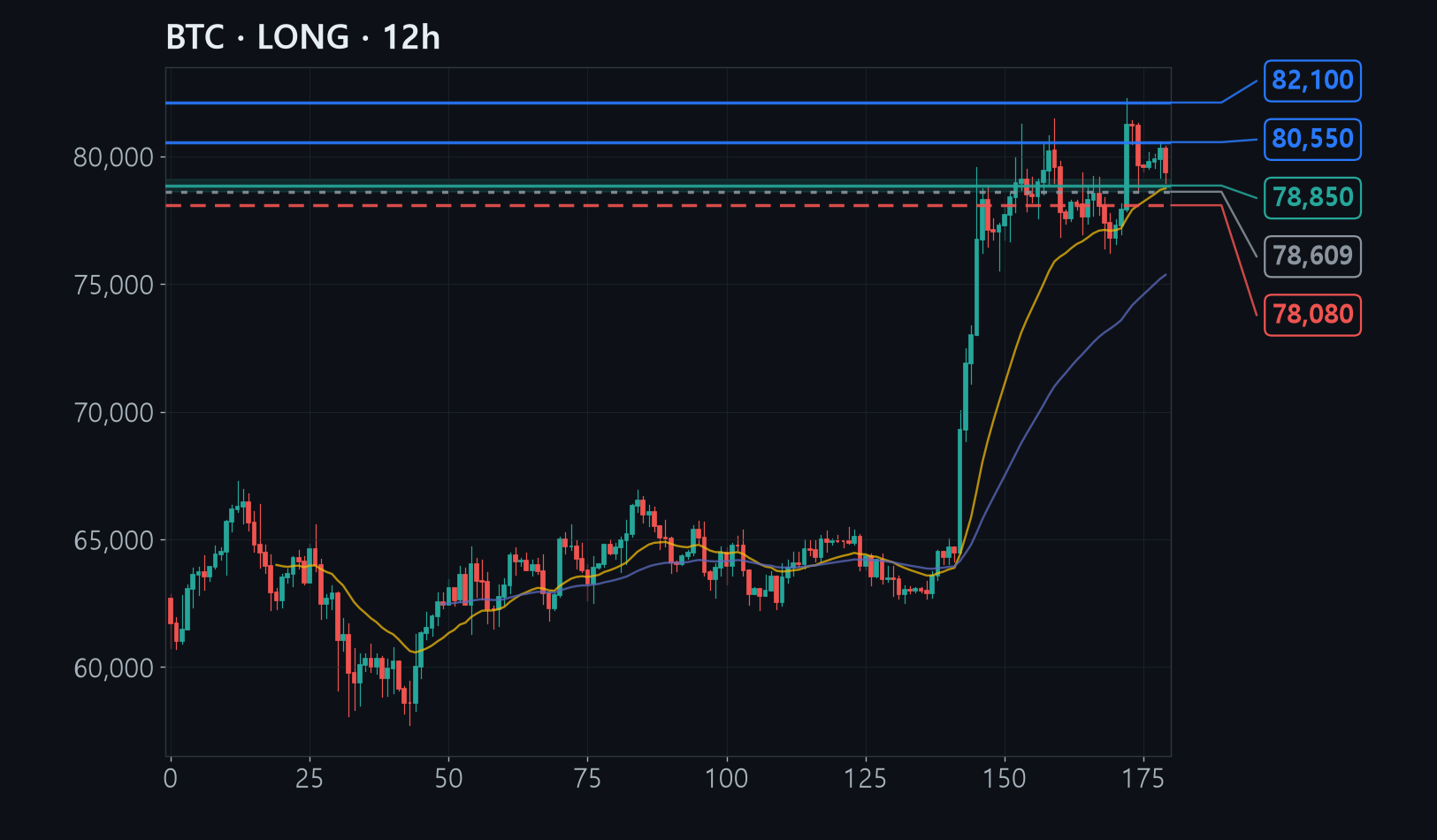This screenshot has width=1437, height=840.
Task: Click the BTC · LONG · 12h title
Action: tap(303, 38)
